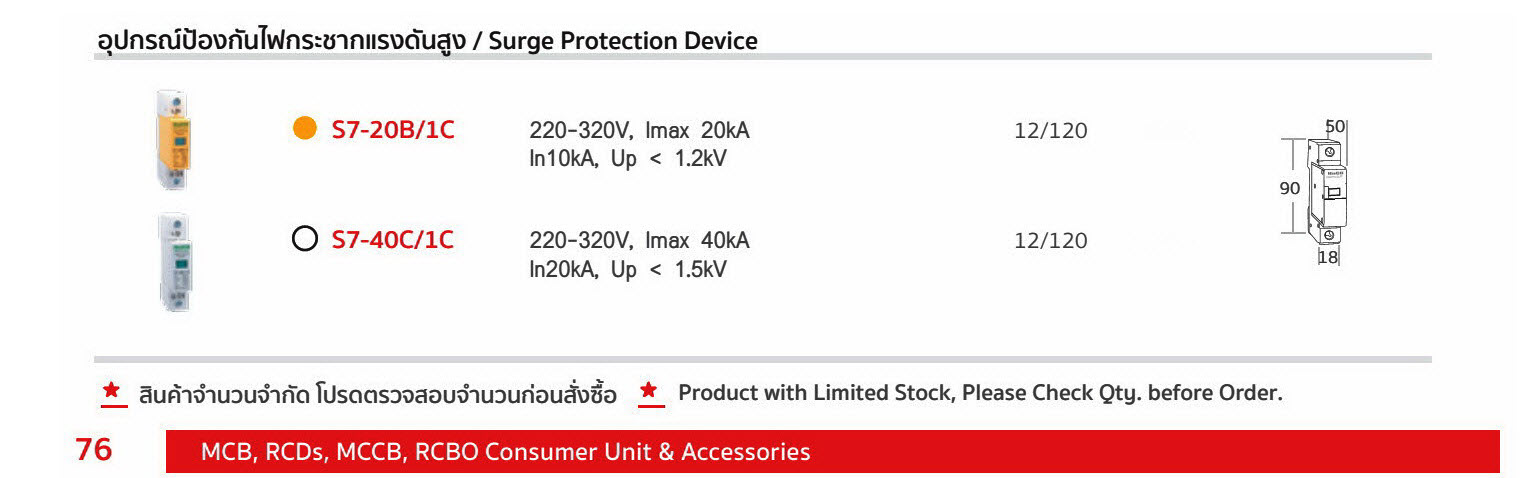Screen dimensions: 1538x478
Task: Click the red MCB, RCDs, MCCB footer bar
Action: click(833, 451)
